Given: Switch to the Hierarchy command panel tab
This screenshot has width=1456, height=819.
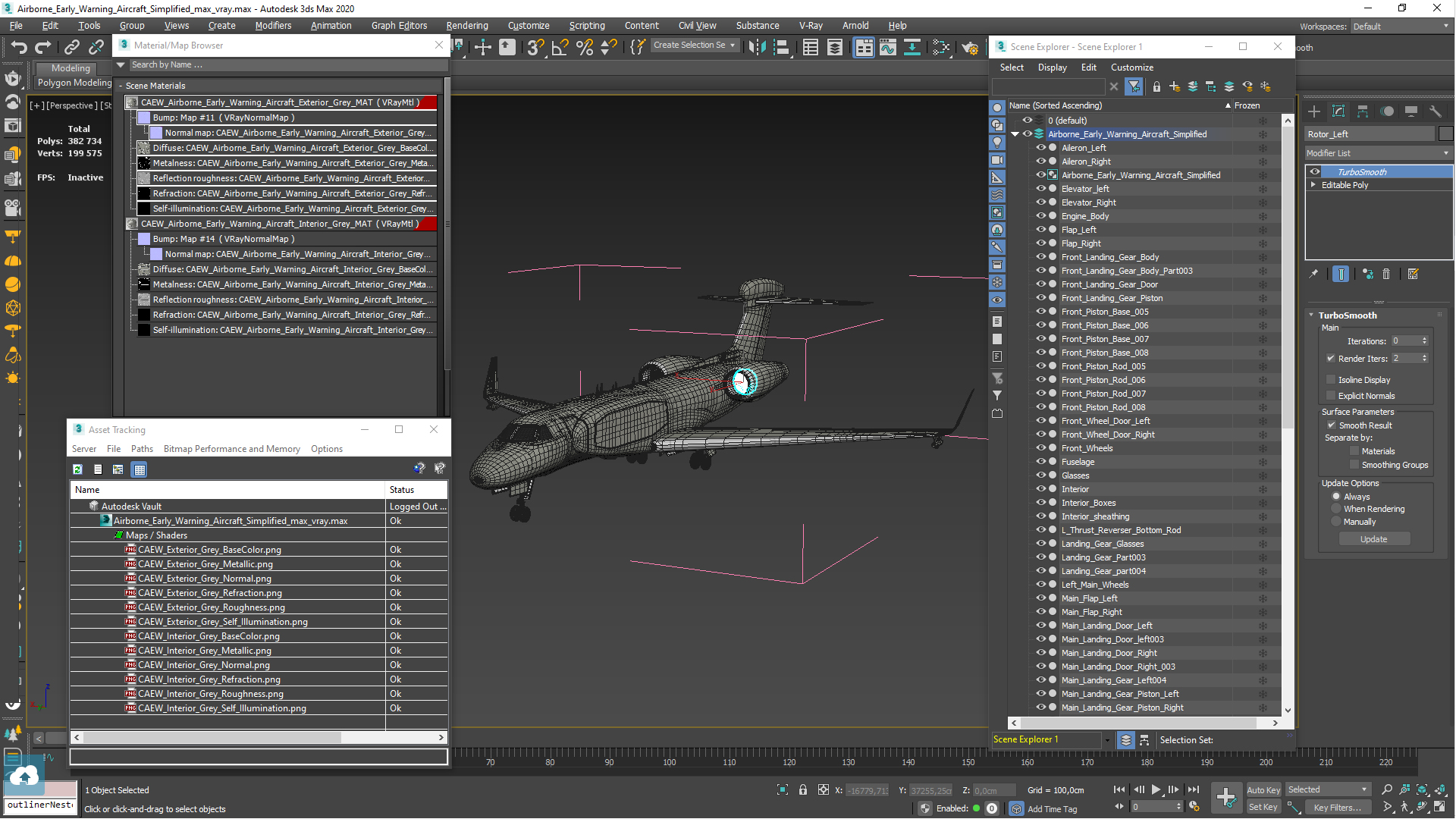Looking at the screenshot, I should click(x=1363, y=111).
